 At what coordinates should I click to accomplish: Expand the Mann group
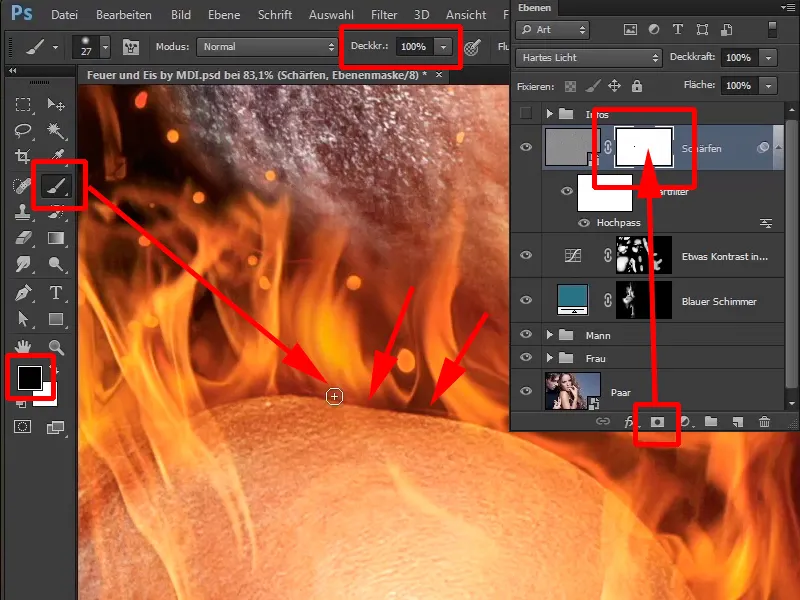[549, 335]
